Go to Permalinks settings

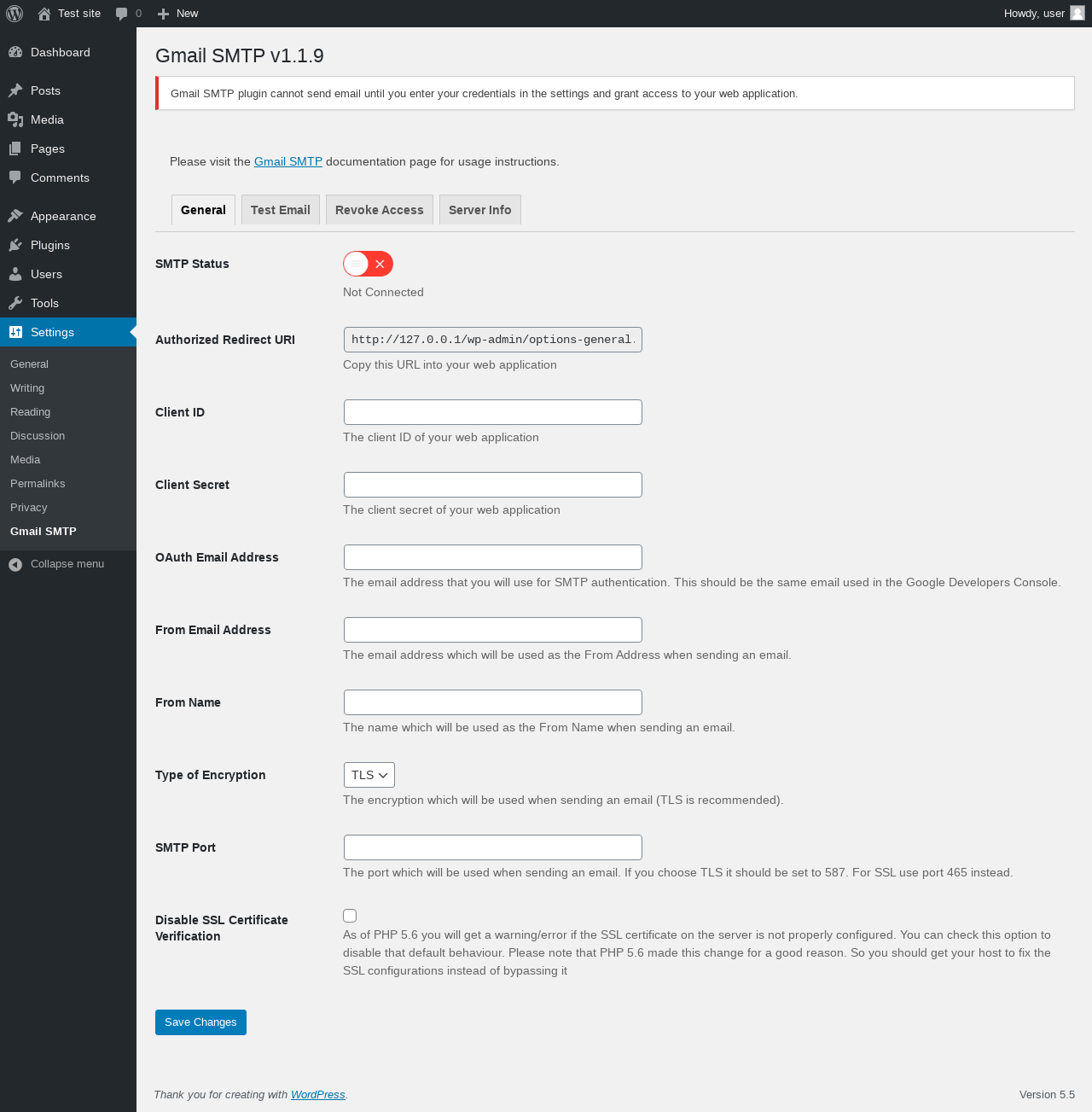point(38,483)
